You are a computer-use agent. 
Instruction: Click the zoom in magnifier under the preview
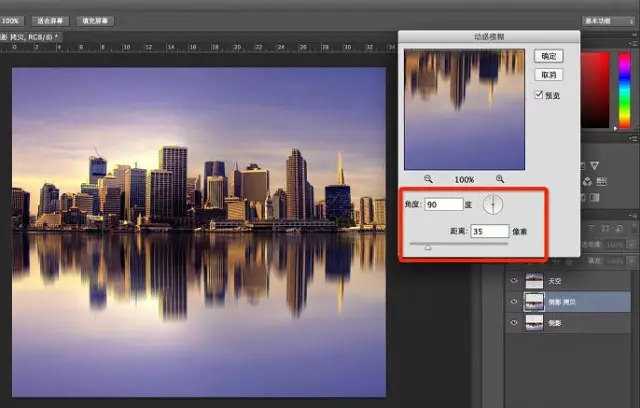(500, 178)
